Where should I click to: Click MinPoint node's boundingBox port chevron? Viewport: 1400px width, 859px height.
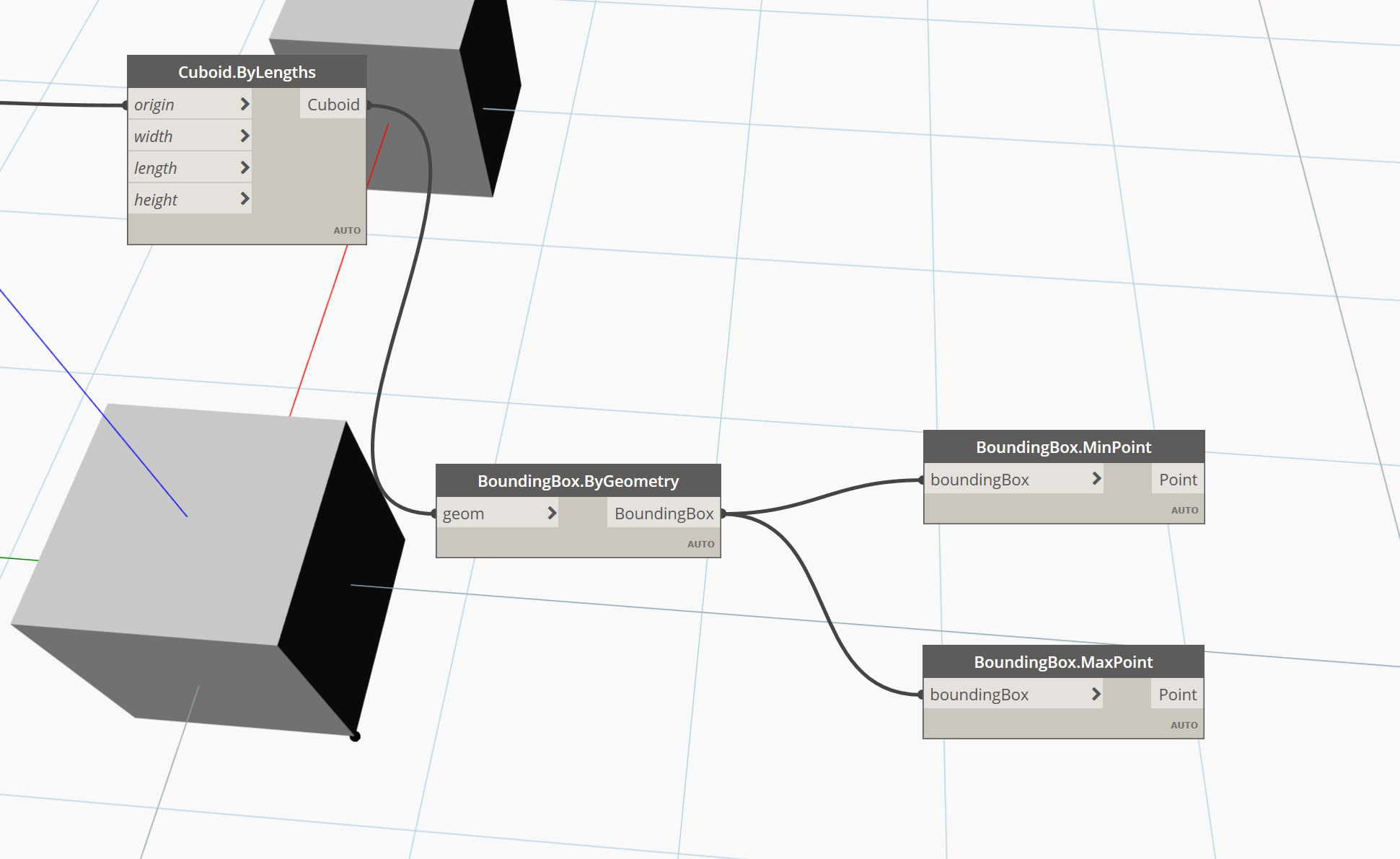(1096, 478)
